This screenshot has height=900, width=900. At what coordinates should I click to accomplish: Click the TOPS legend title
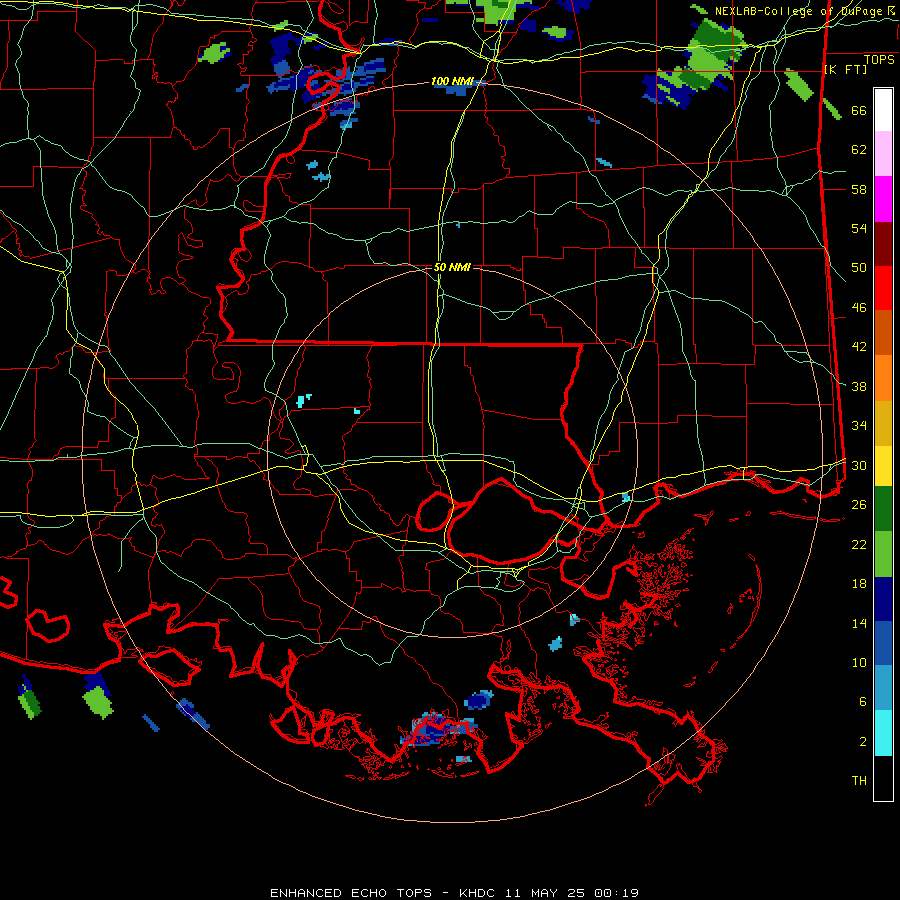(879, 60)
